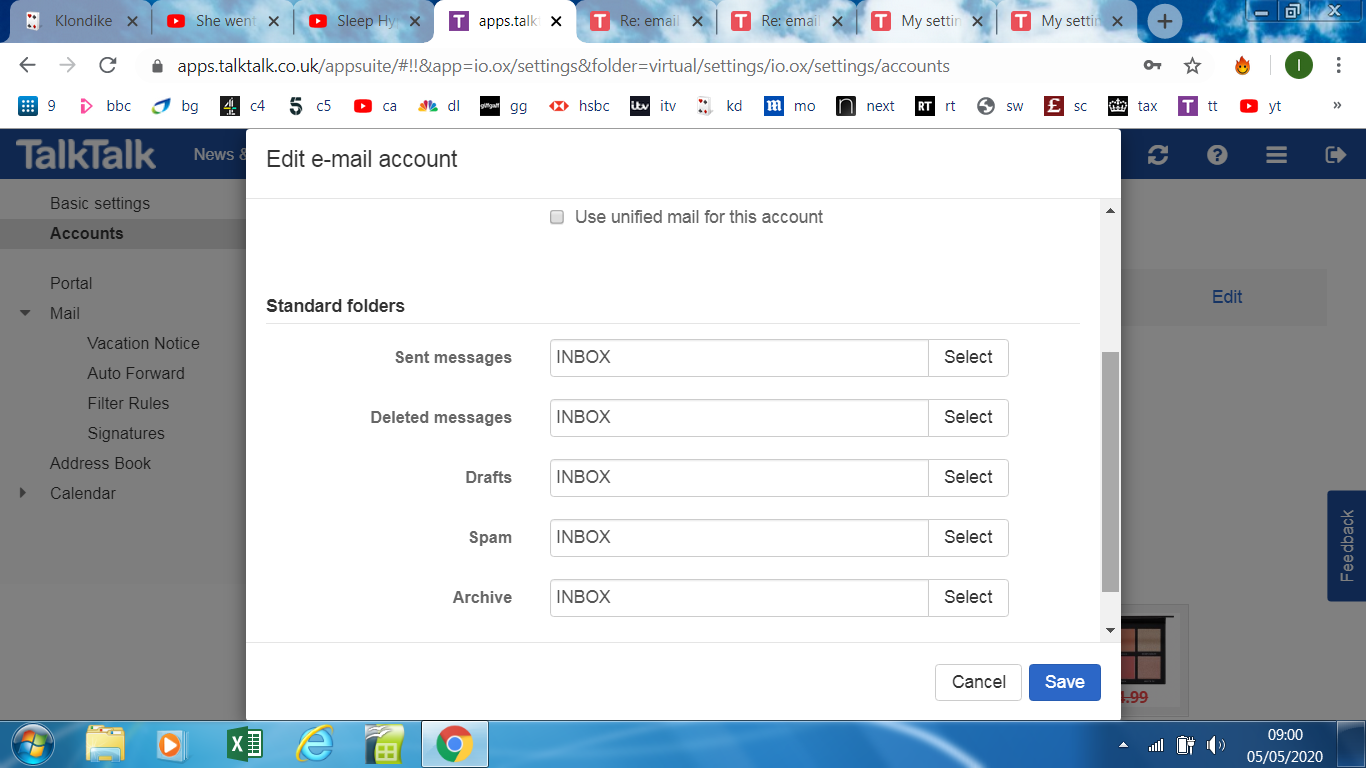Open the help question mark icon
Screen dimensions: 1366x768
coord(1216,155)
